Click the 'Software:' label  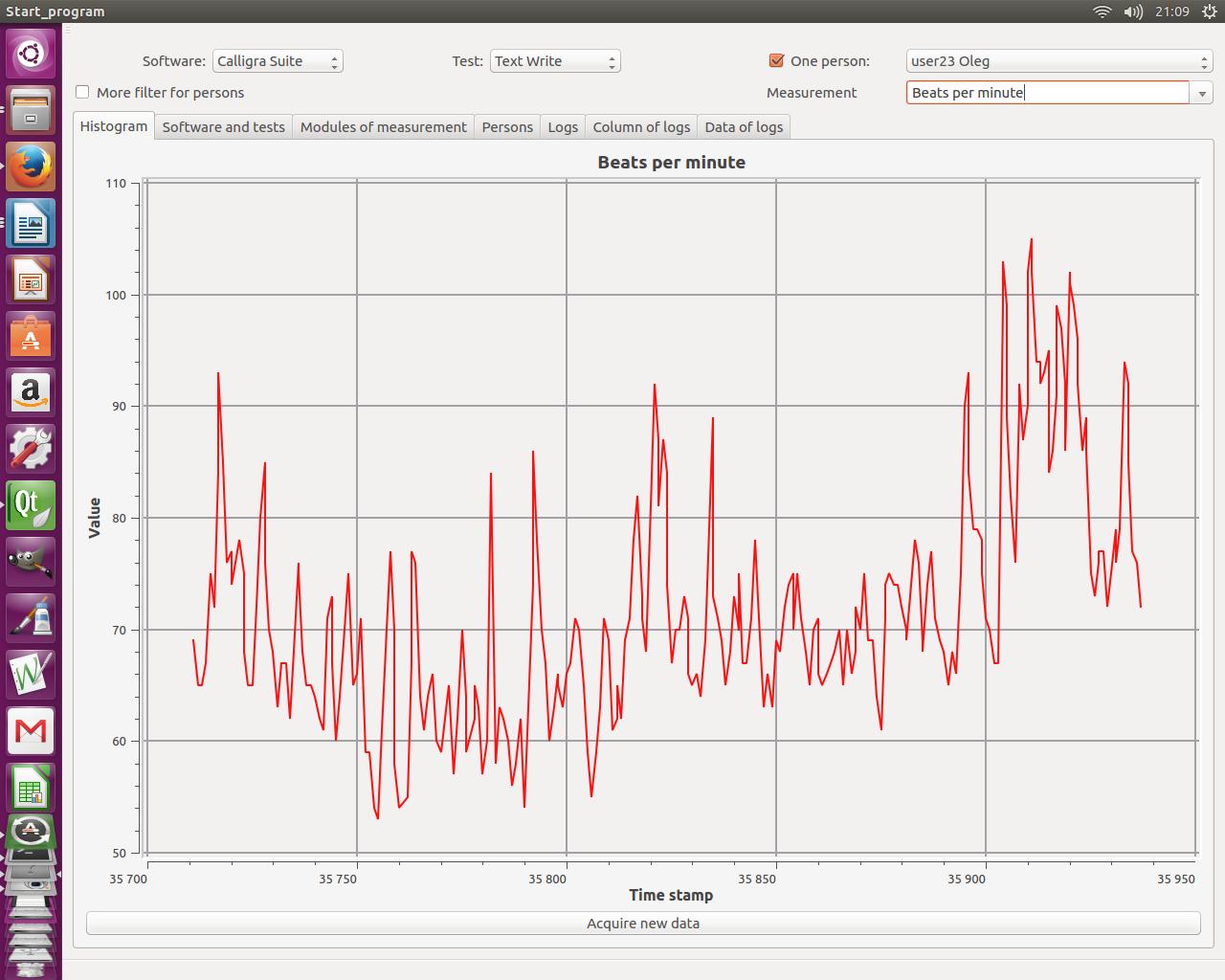[x=174, y=61]
